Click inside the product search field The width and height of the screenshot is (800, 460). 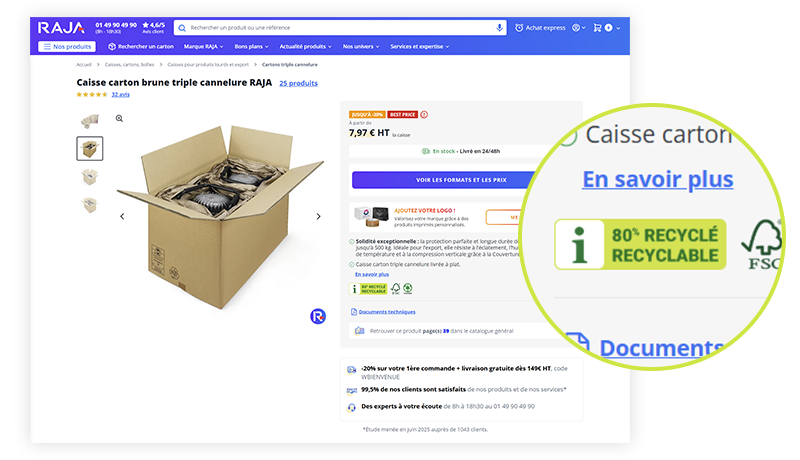(x=339, y=28)
